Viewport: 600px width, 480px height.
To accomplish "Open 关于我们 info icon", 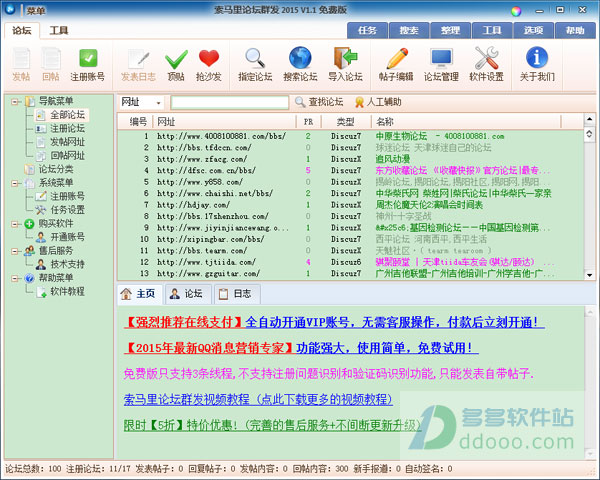I will click(x=537, y=64).
